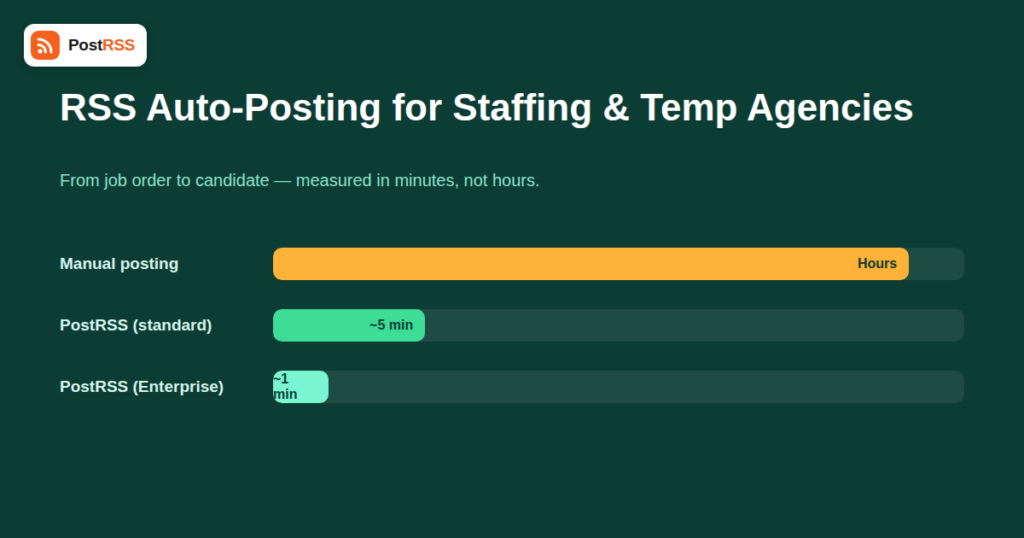The width and height of the screenshot is (1024, 538).
Task: Select the RSS Auto-Posting for Staffing heading
Action: 487,107
